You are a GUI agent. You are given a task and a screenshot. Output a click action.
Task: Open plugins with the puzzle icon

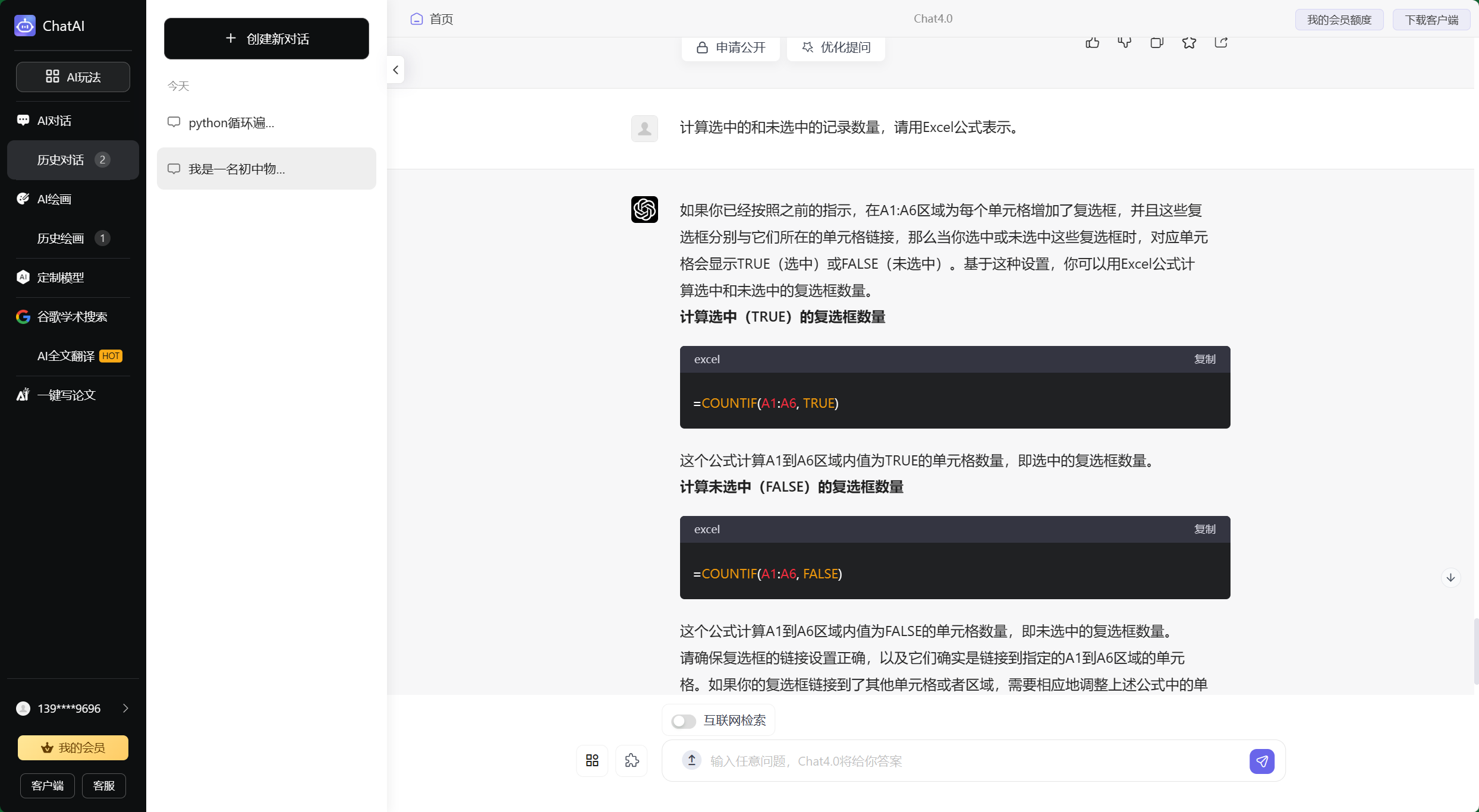(631, 761)
